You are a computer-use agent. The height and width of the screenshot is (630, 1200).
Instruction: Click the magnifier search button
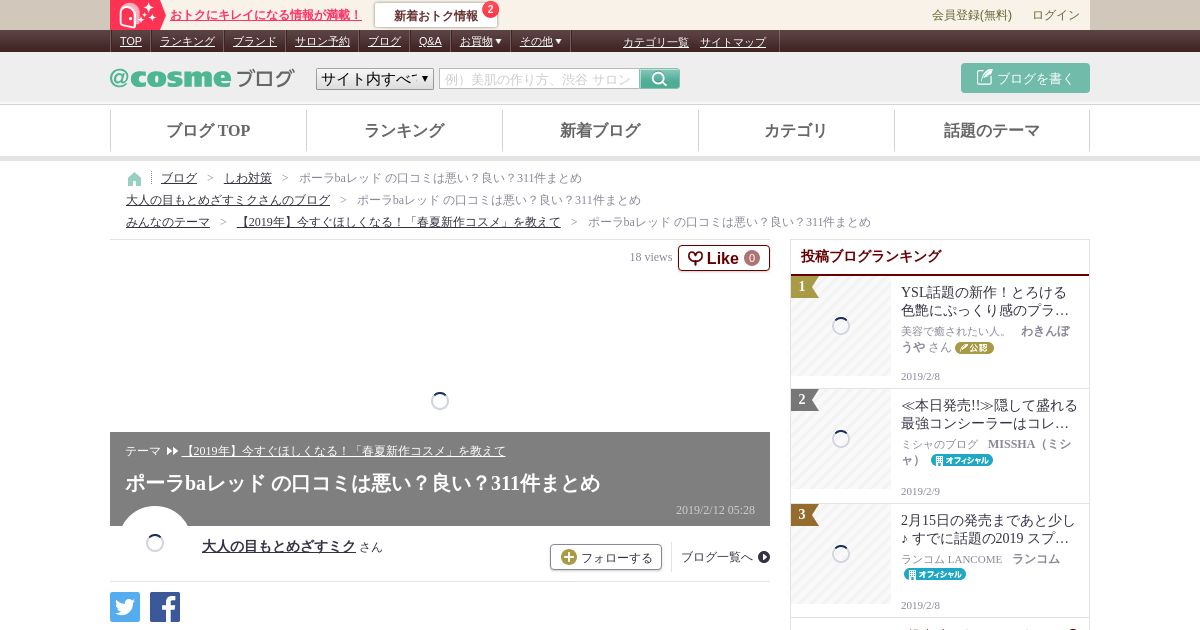660,79
